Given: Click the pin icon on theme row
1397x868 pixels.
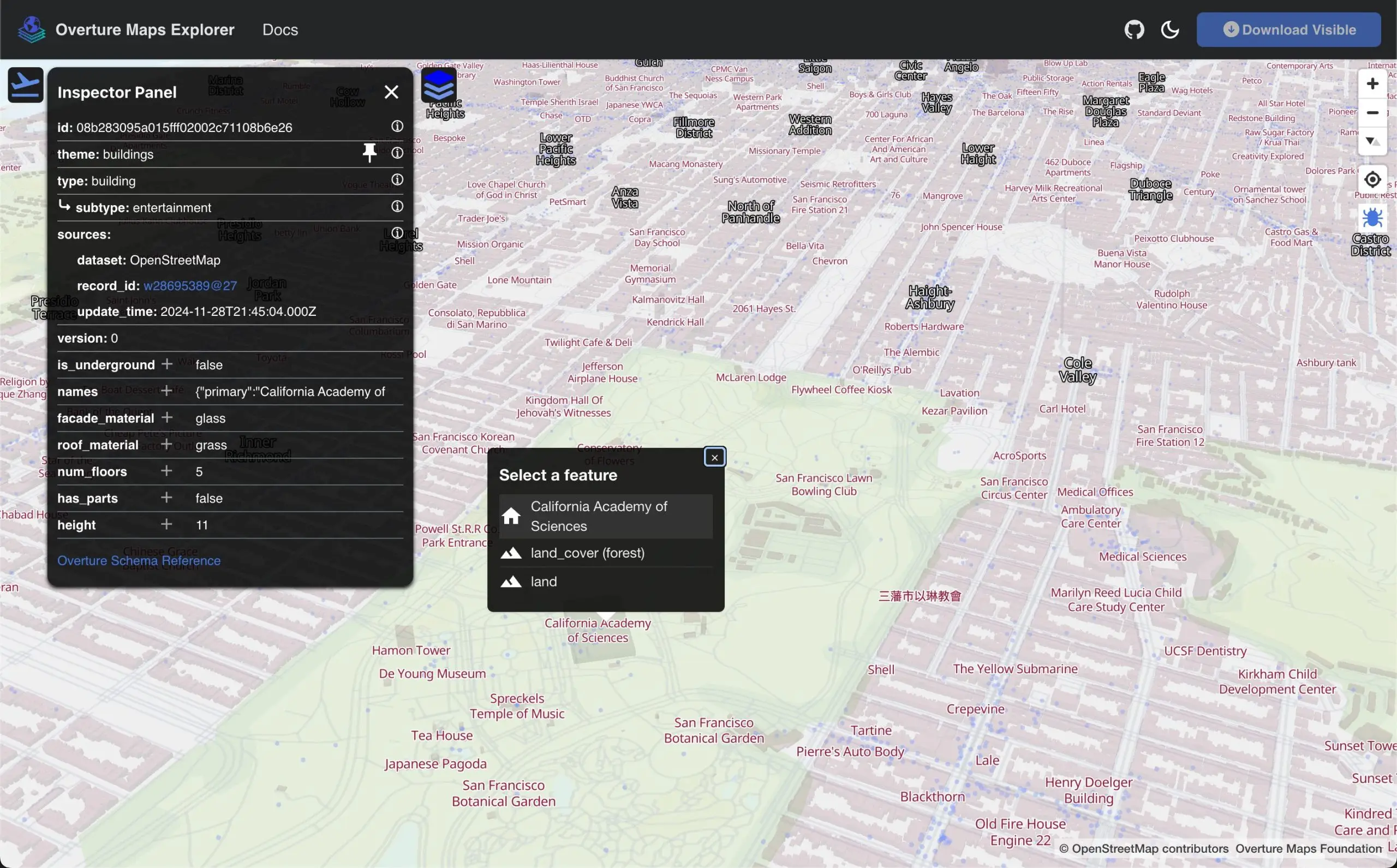Looking at the screenshot, I should click(x=369, y=153).
